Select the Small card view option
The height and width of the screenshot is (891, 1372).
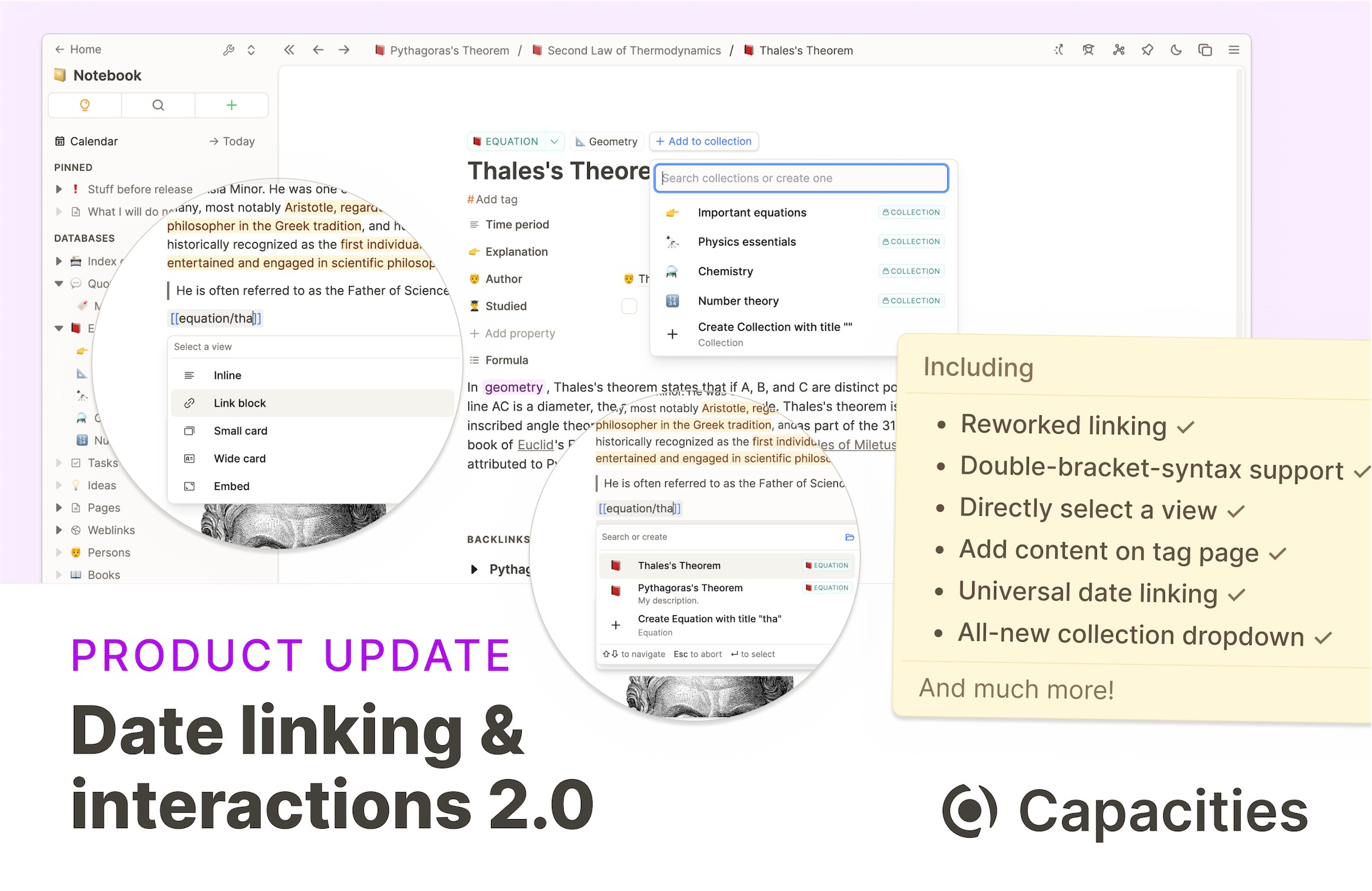tap(240, 431)
